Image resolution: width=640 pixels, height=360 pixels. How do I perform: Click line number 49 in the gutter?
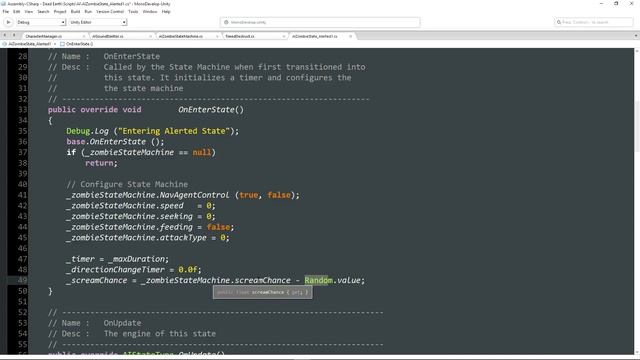22,280
